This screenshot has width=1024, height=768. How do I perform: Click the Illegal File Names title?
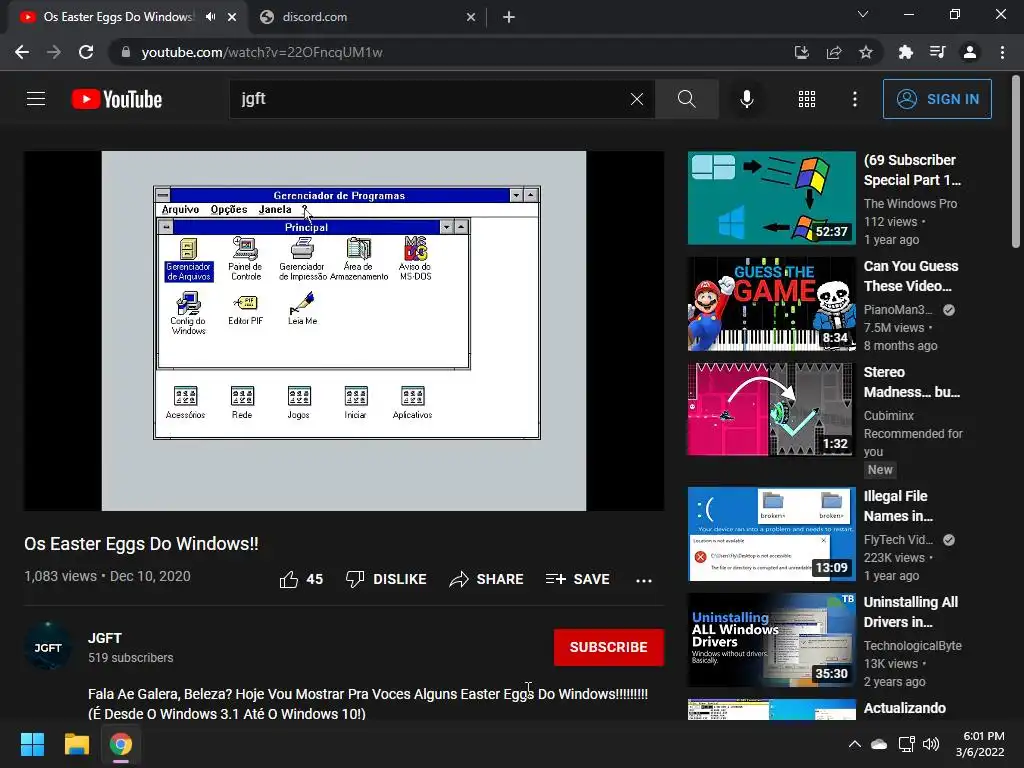coord(899,506)
